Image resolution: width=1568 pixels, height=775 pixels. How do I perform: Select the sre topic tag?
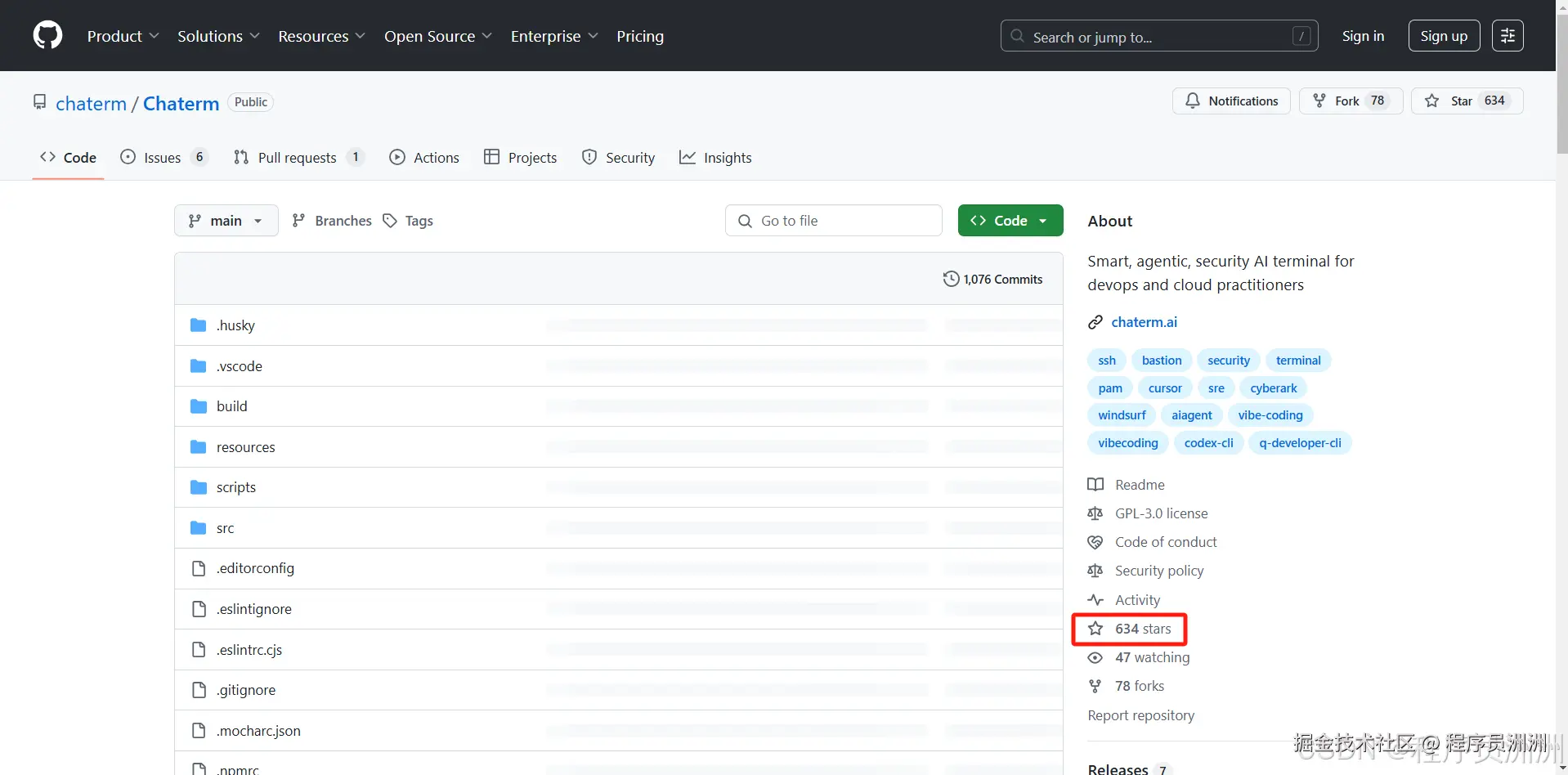click(x=1216, y=388)
